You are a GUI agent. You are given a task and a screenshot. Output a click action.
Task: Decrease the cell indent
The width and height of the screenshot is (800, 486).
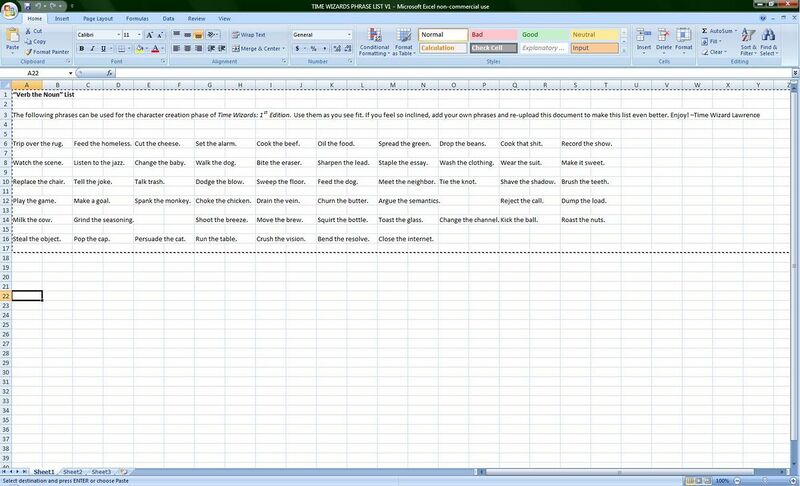point(211,48)
